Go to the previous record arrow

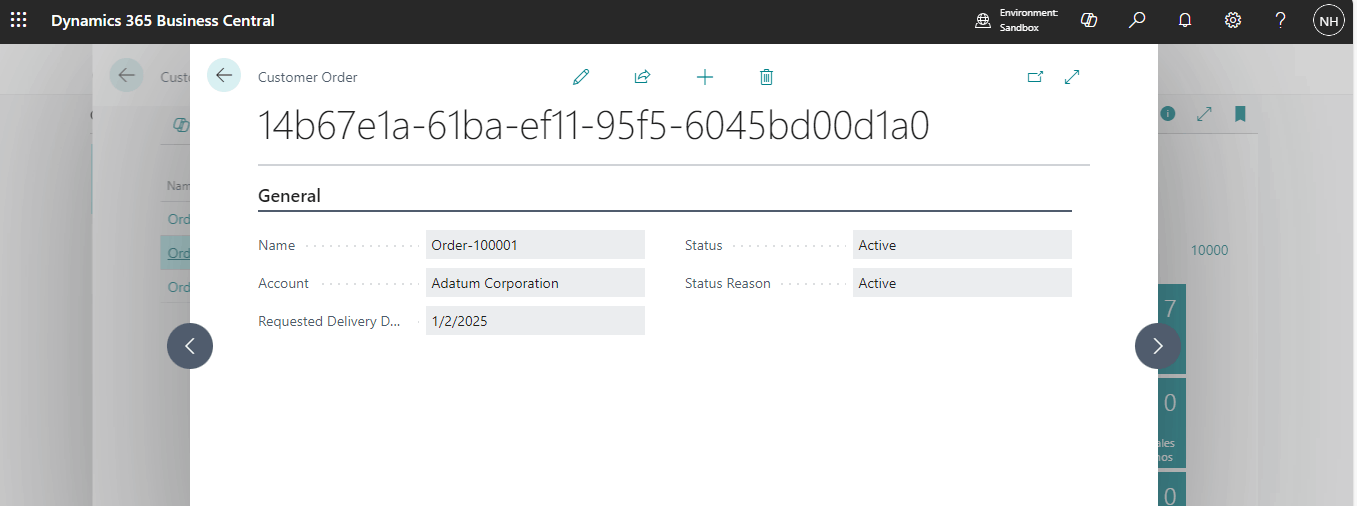point(190,346)
